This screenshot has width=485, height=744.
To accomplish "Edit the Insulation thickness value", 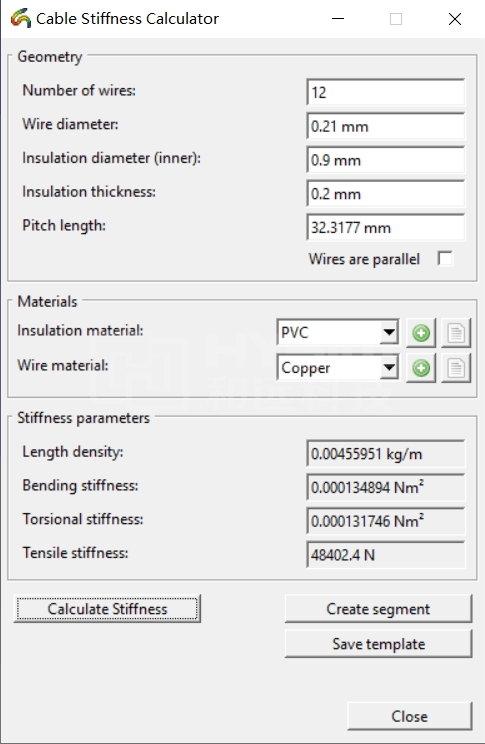I will pos(386,194).
